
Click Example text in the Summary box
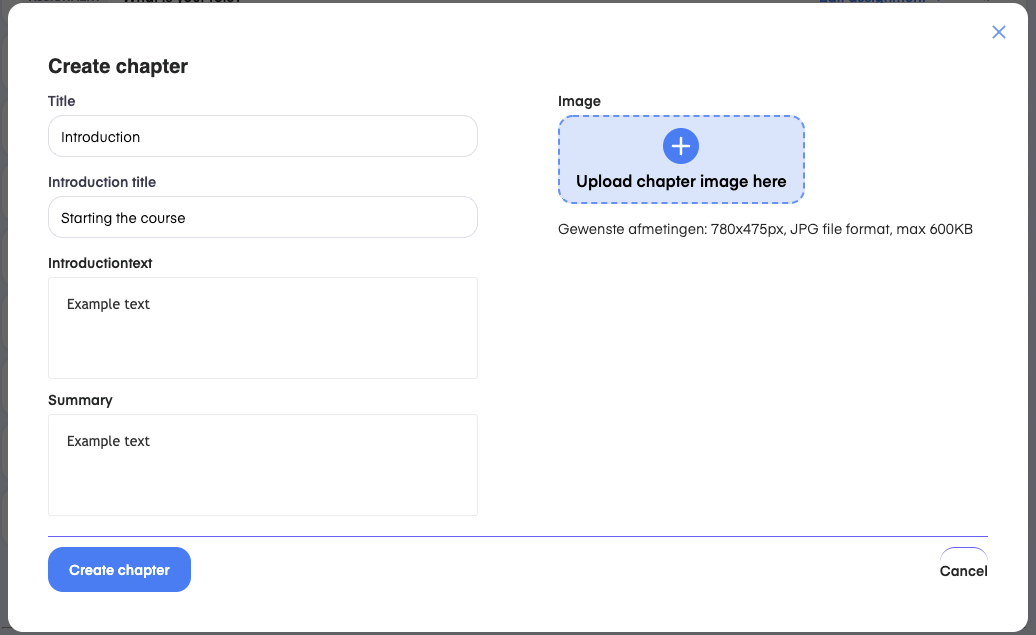click(x=108, y=441)
